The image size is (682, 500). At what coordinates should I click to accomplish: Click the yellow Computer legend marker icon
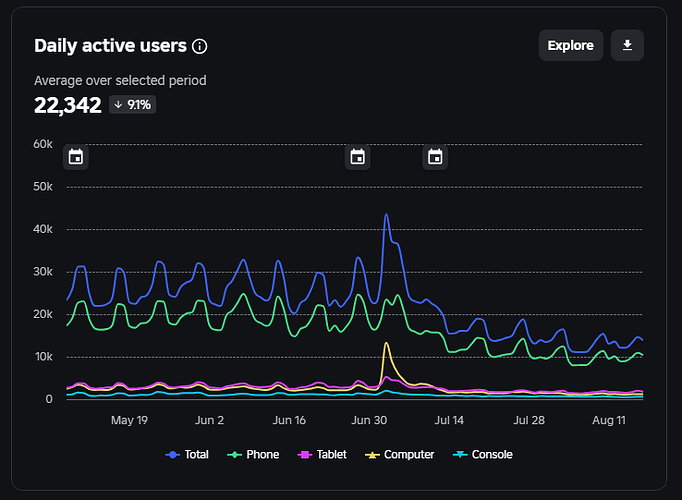372,455
